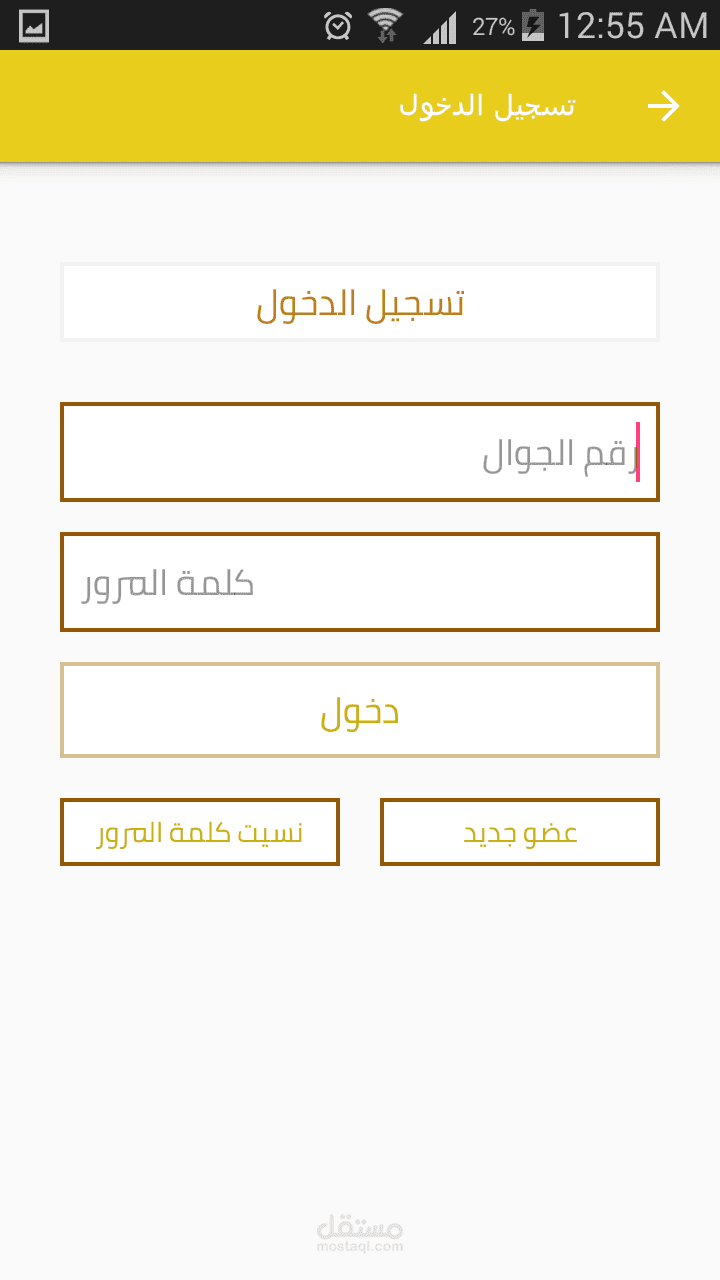Open the عضو جديد new member button
This screenshot has height=1280, width=720.
click(520, 832)
